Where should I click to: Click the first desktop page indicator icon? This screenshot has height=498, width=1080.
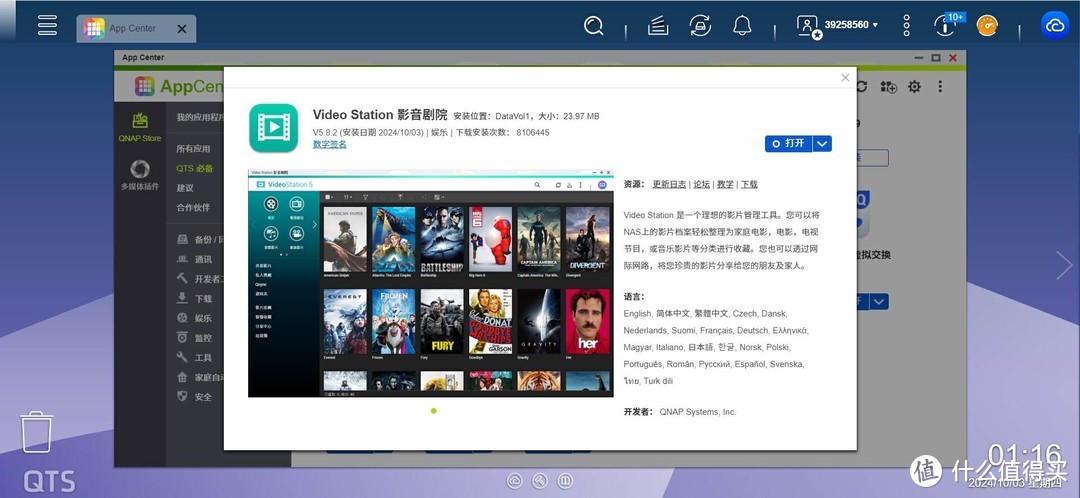coord(515,480)
